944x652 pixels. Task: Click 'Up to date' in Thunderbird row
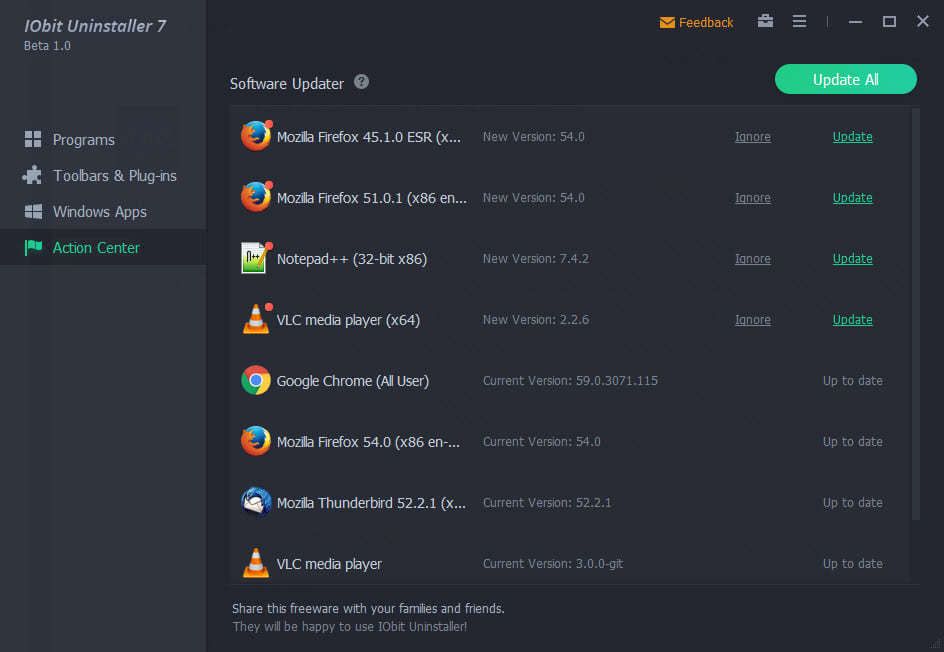852,502
